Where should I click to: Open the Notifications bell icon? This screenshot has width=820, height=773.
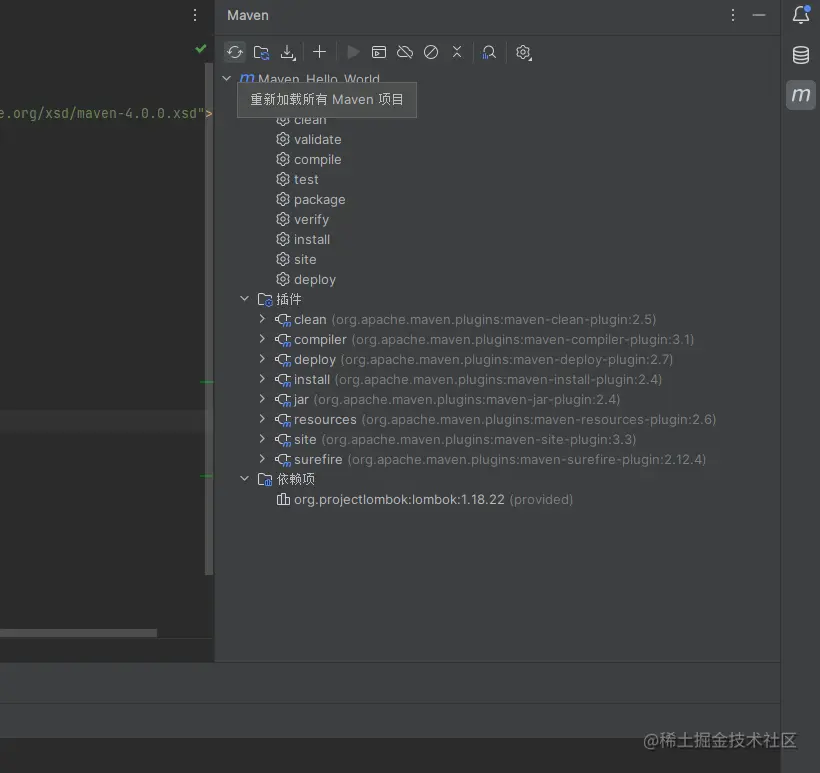coord(801,15)
